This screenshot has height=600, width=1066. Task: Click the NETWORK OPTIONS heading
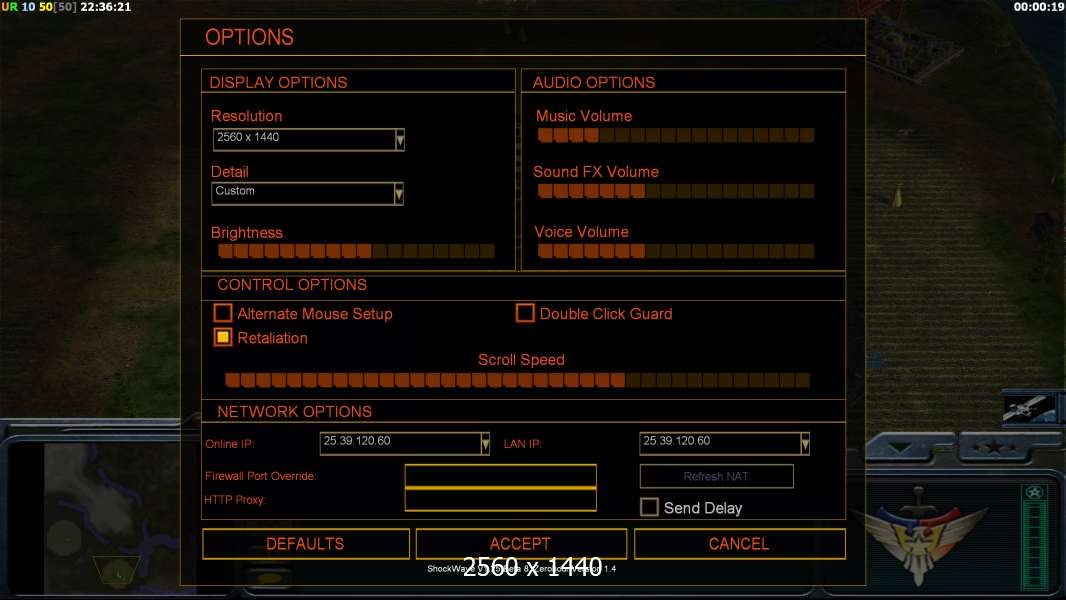(x=294, y=411)
